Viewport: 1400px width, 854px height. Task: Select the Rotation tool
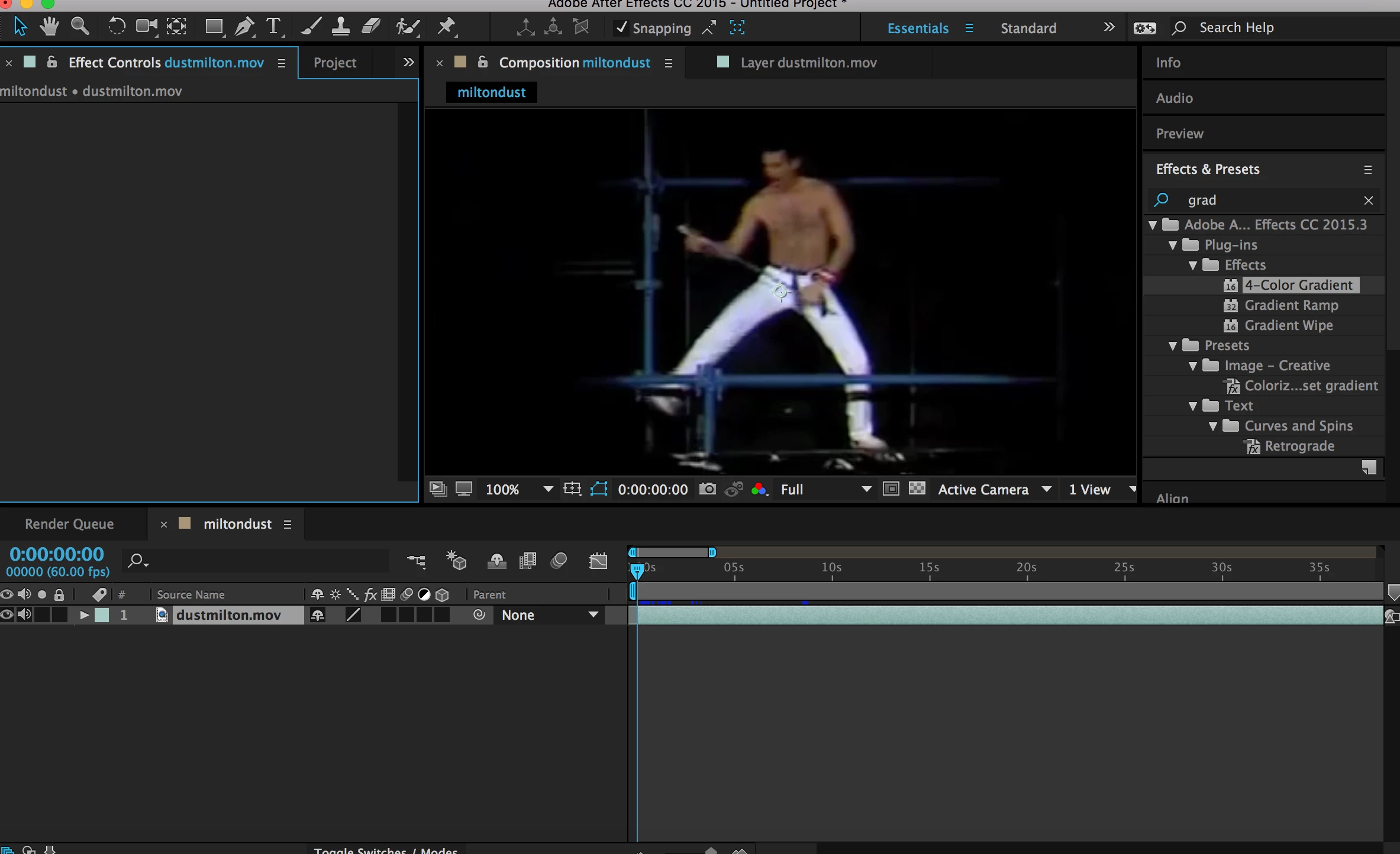pyautogui.click(x=117, y=27)
